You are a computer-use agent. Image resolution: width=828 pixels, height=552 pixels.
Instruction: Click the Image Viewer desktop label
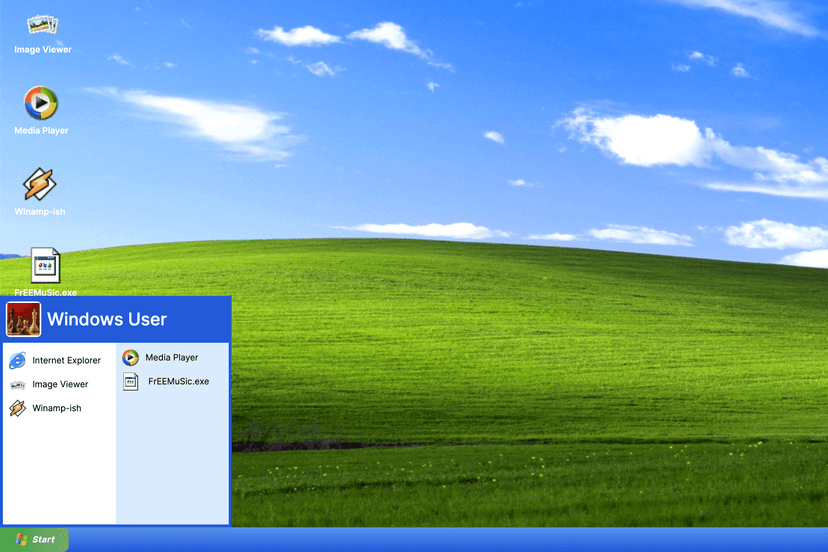pyautogui.click(x=43, y=50)
